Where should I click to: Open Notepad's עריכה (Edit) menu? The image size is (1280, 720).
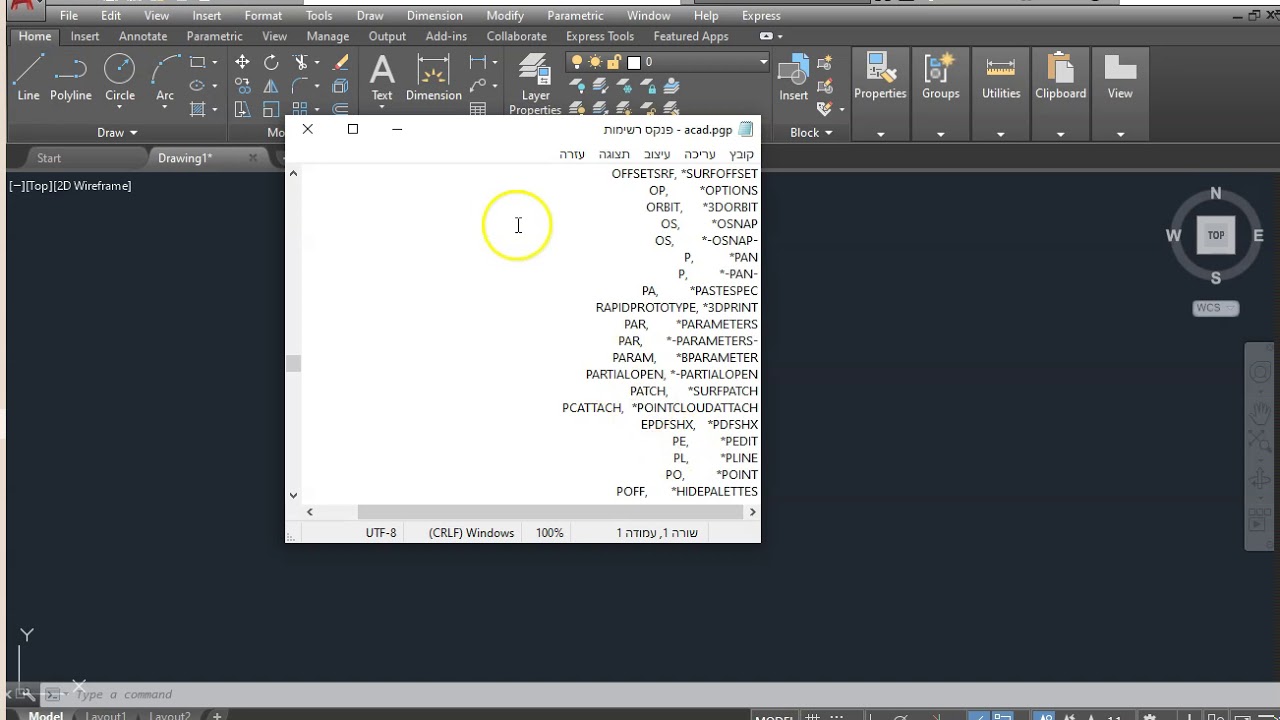pyautogui.click(x=700, y=154)
